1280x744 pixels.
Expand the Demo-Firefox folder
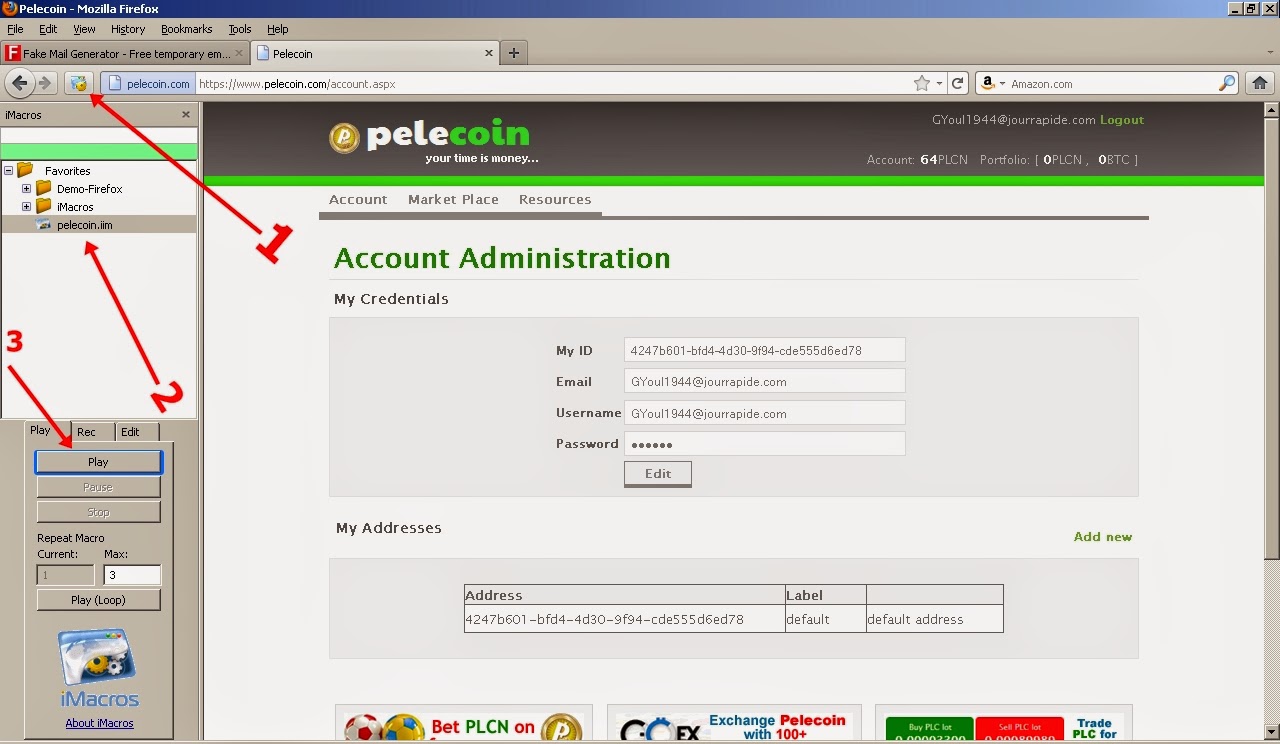point(26,188)
